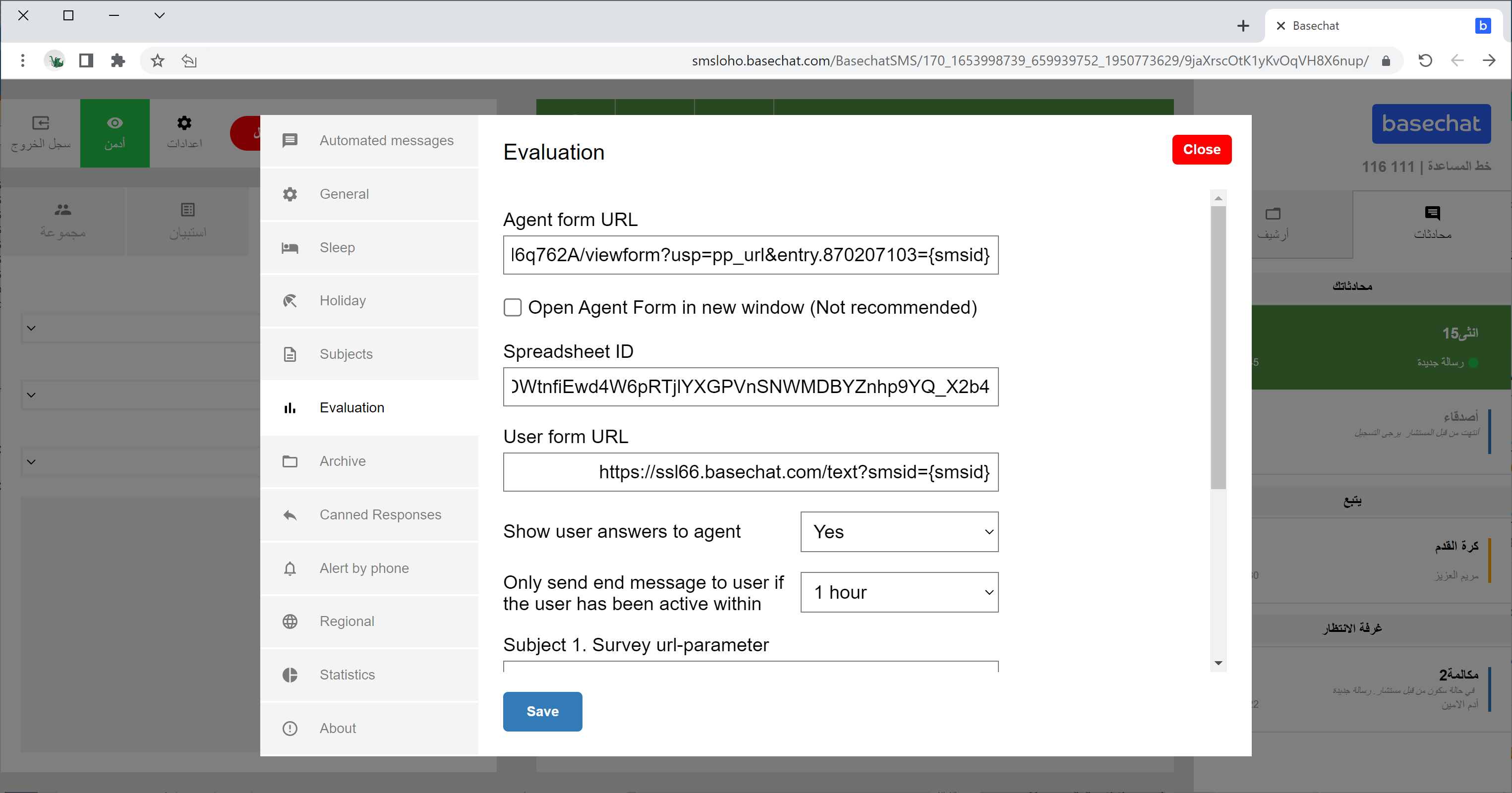Click into the Spreadsheet ID field

click(750, 387)
